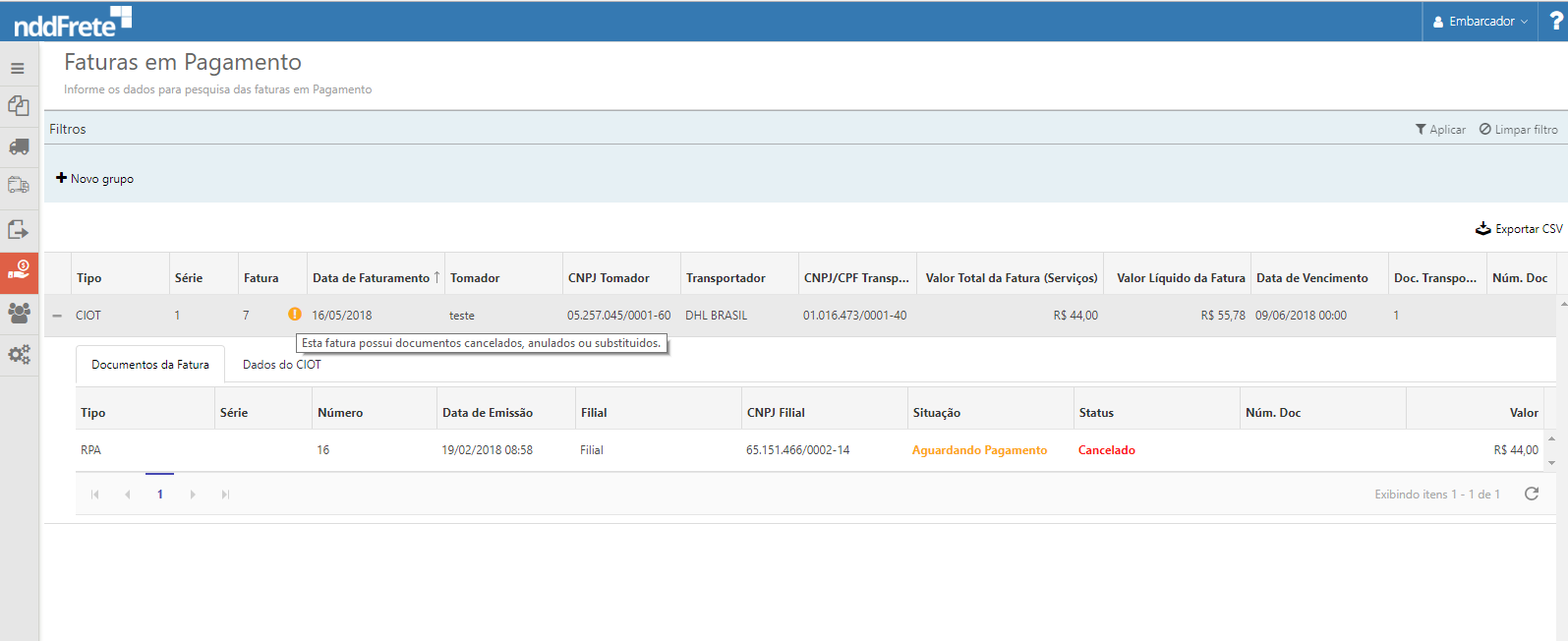Click the help question mark icon
This screenshot has width=1568, height=641.
pos(1555,21)
